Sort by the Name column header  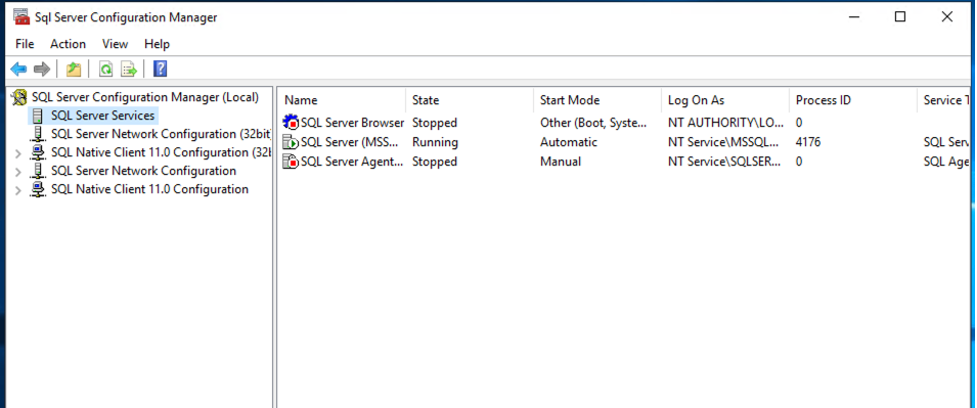coord(342,100)
